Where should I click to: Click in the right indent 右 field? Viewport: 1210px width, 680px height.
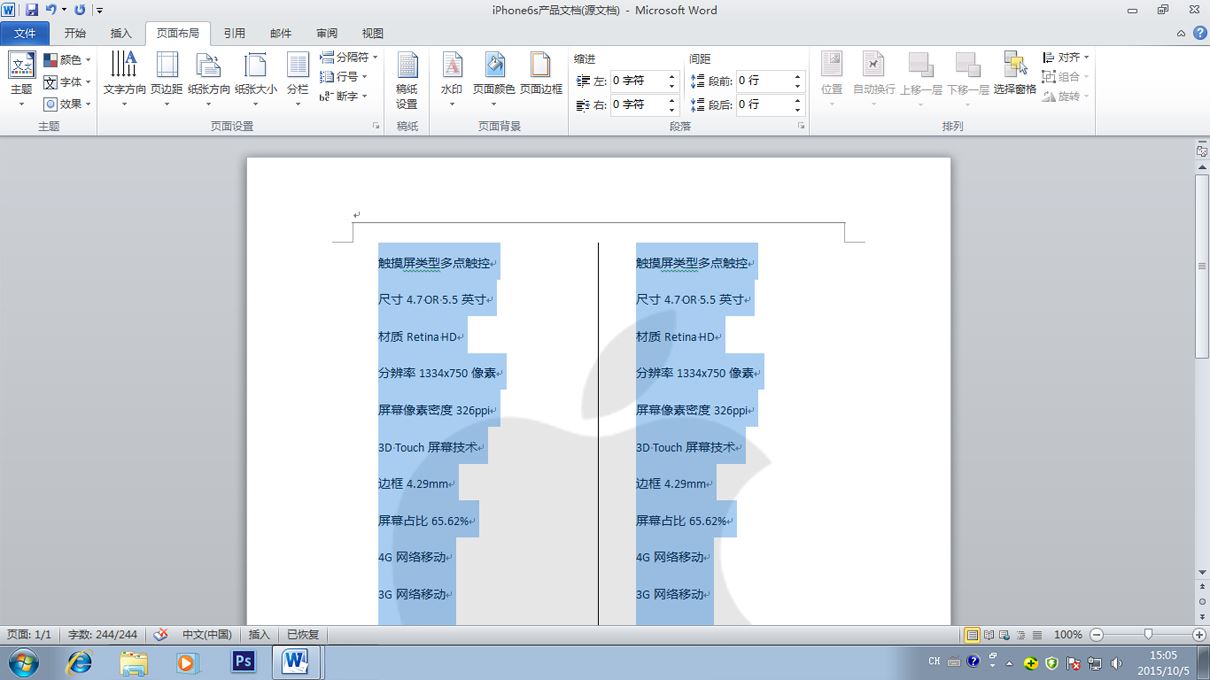(637, 104)
